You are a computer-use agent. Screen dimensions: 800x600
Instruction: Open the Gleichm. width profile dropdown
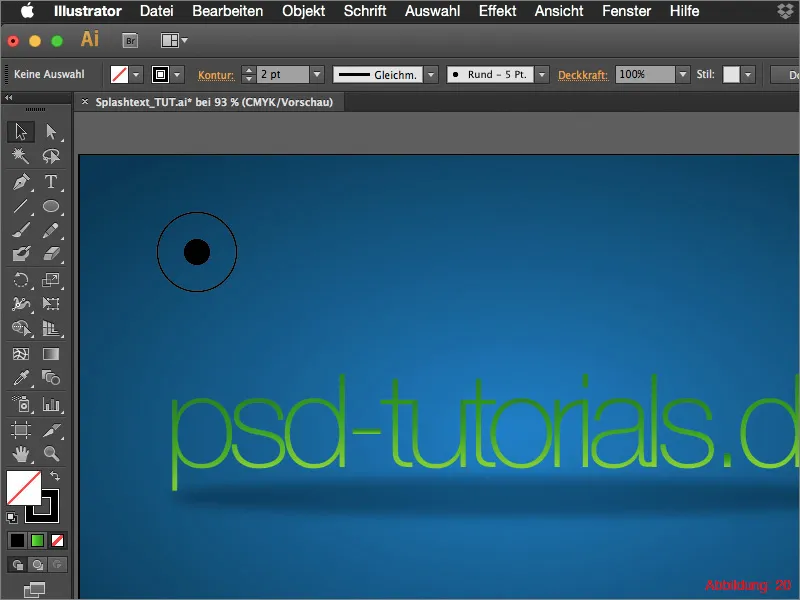click(x=431, y=74)
